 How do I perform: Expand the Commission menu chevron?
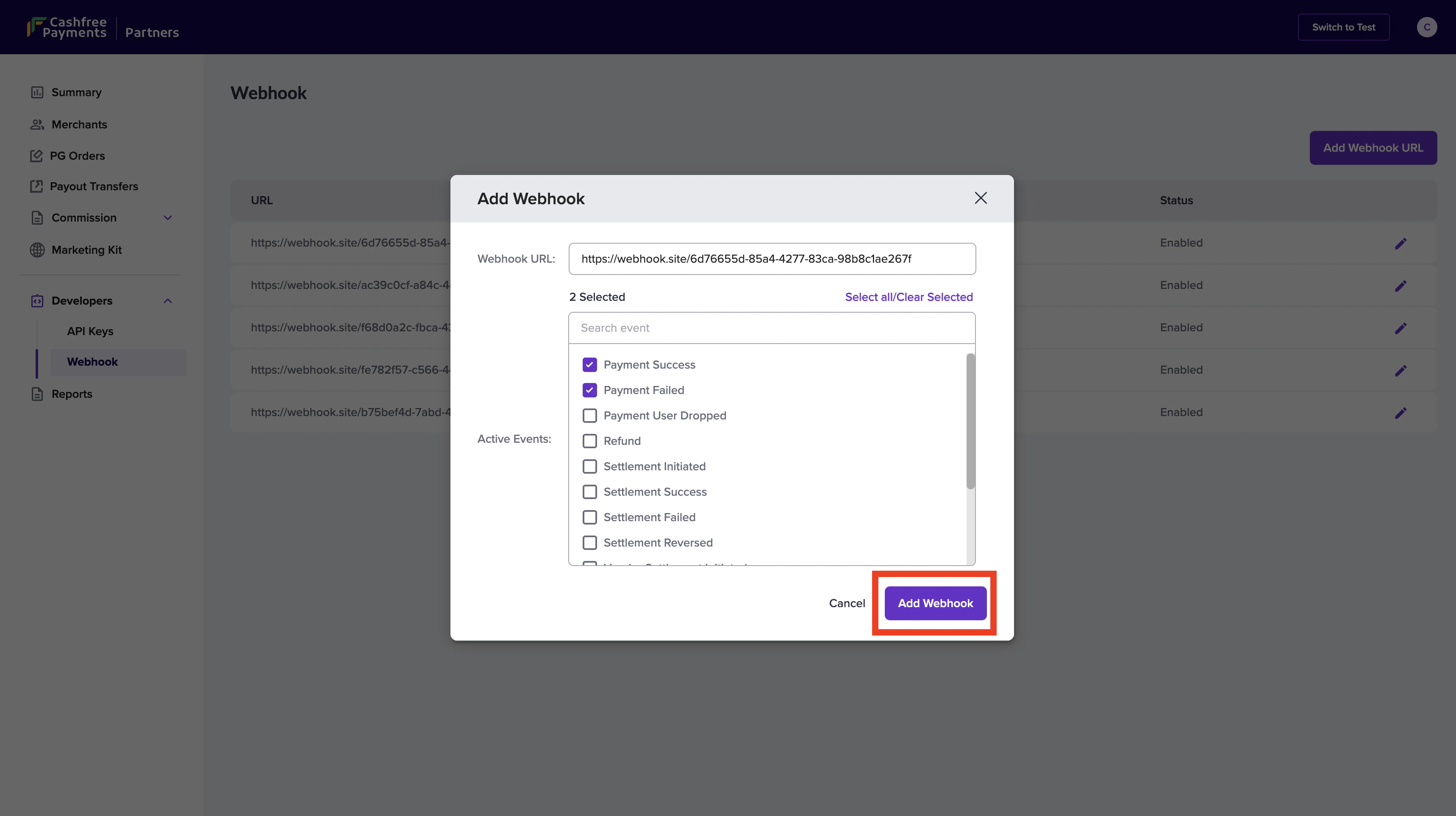coord(168,218)
